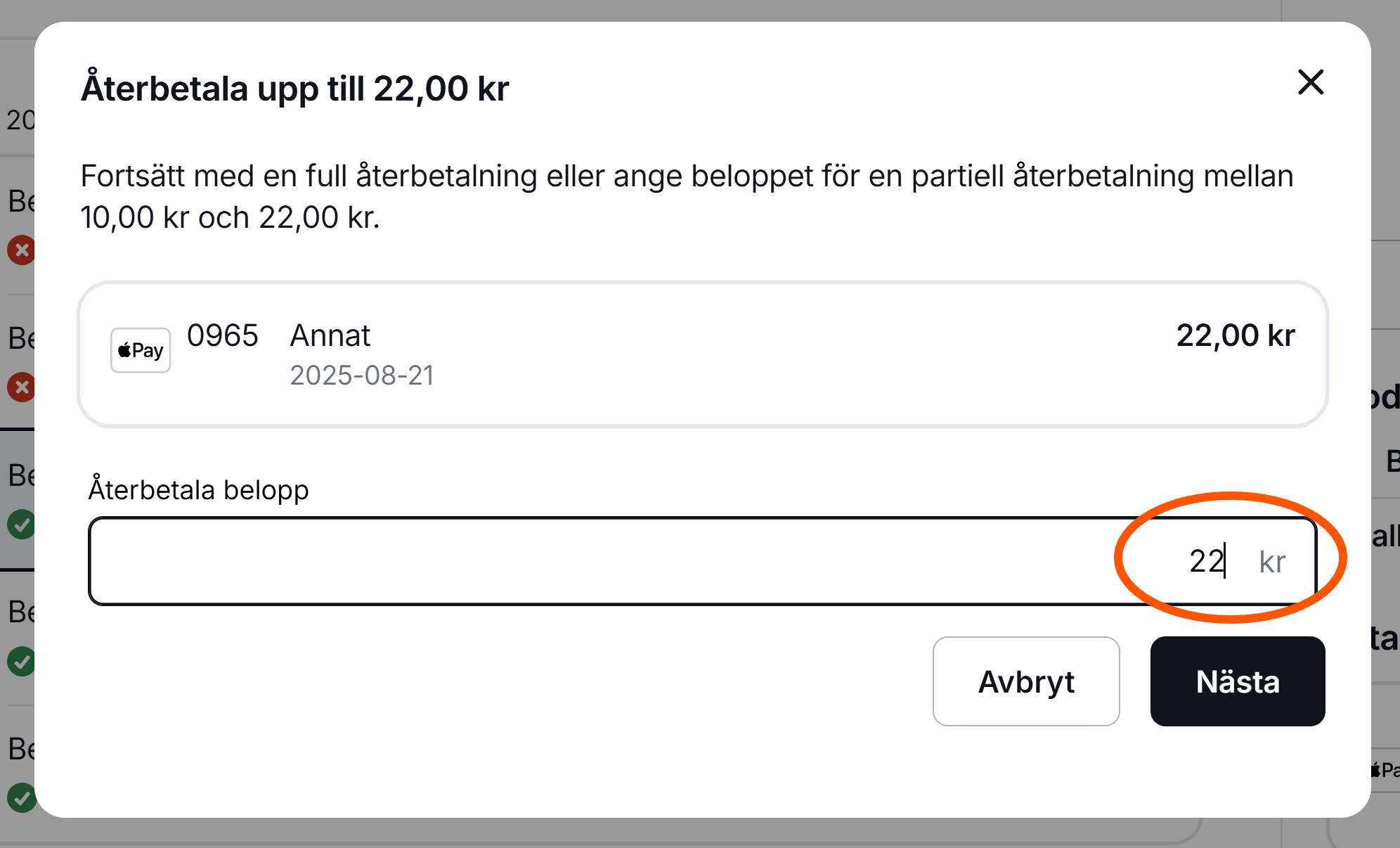Click the Annat payment label
Image resolution: width=1400 pixels, height=848 pixels.
[x=330, y=335]
